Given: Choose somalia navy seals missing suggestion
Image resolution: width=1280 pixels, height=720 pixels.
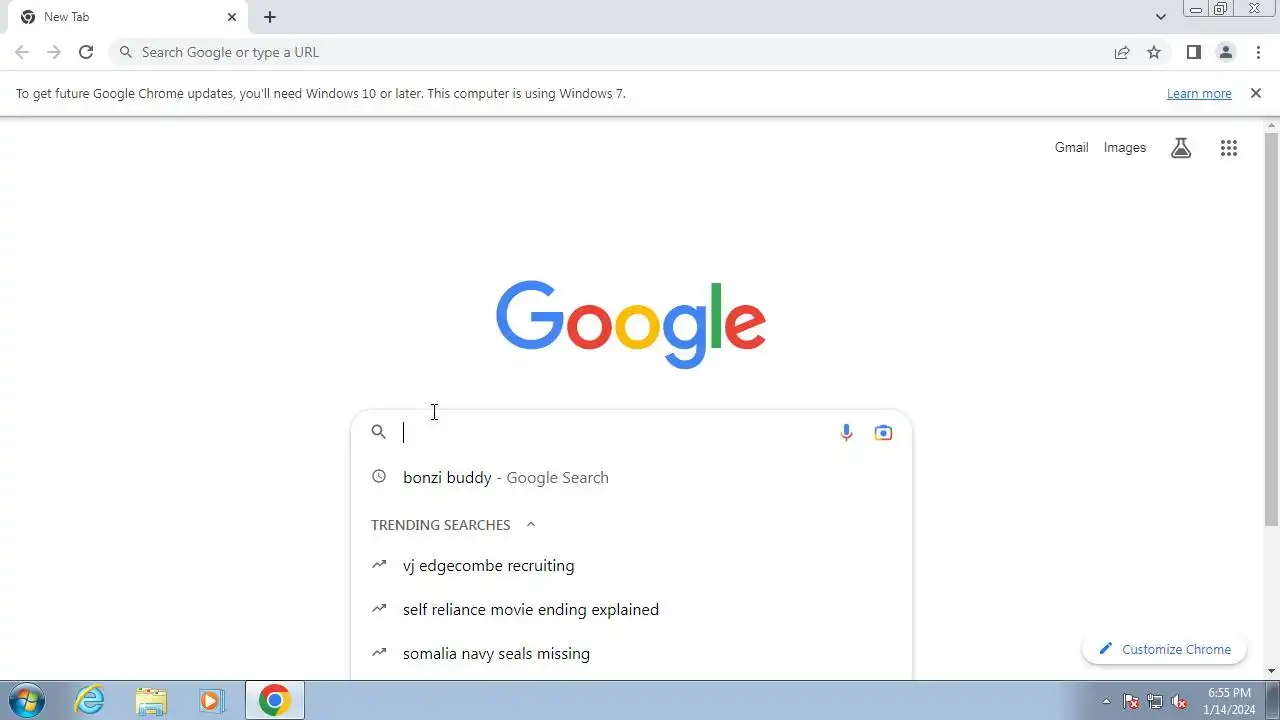Looking at the screenshot, I should (x=631, y=653).
